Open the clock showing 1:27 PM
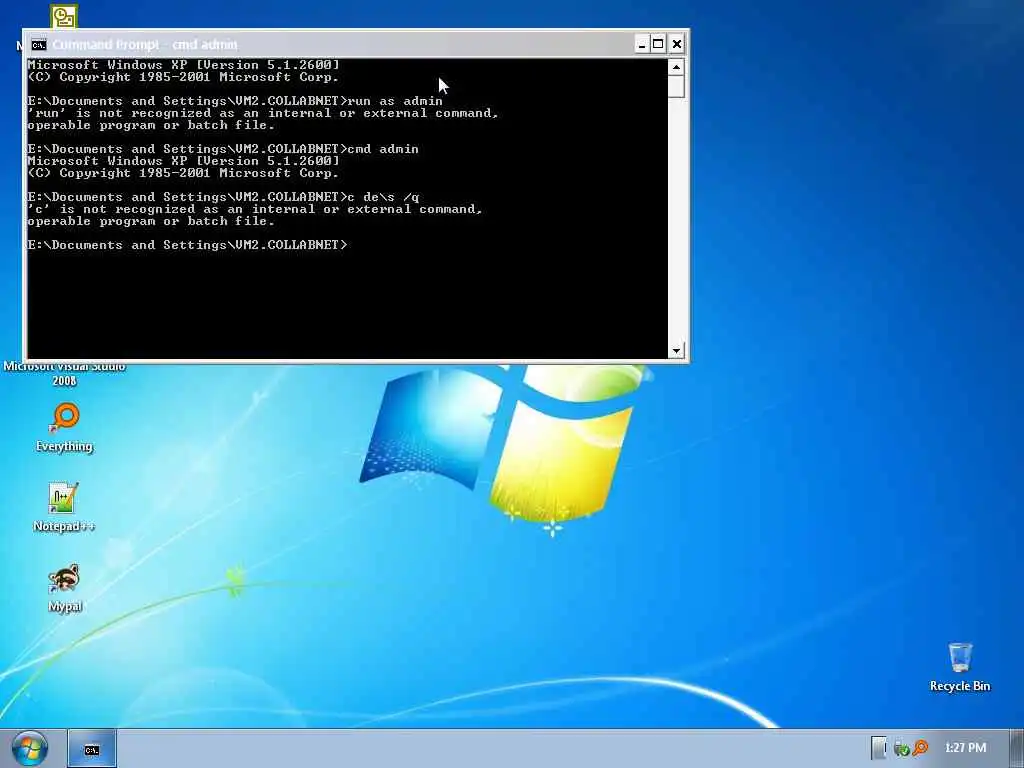1024x768 pixels. [x=965, y=748]
